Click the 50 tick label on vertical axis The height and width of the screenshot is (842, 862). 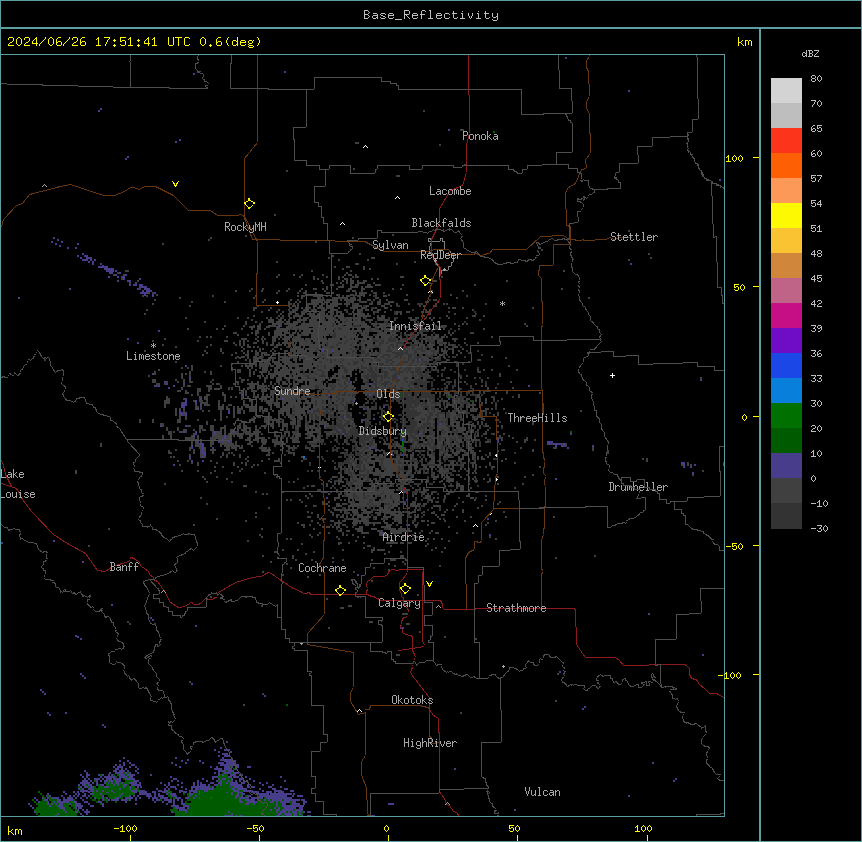pos(739,287)
